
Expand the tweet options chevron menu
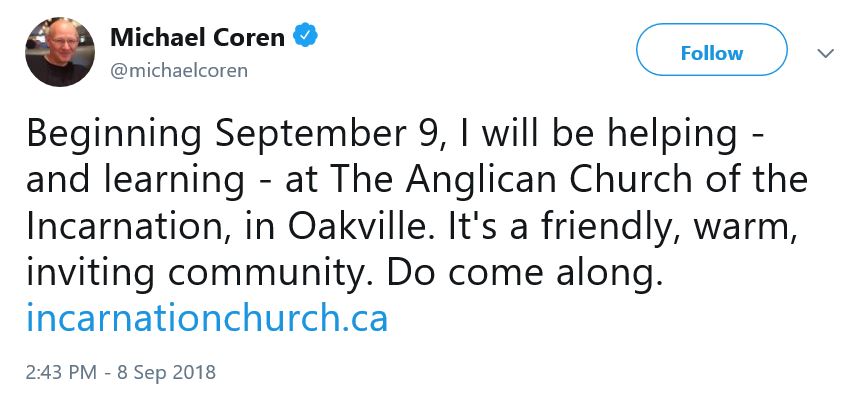point(825,54)
